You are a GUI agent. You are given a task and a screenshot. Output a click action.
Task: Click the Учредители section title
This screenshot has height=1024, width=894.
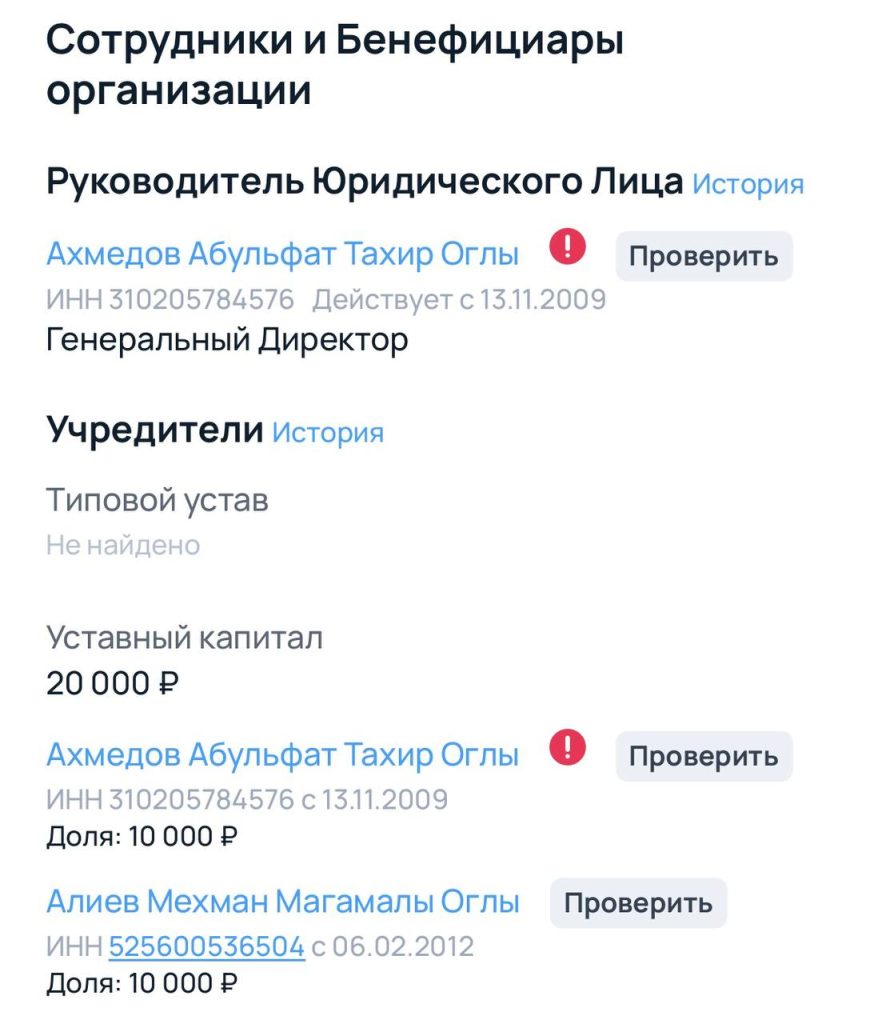pyautogui.click(x=154, y=431)
